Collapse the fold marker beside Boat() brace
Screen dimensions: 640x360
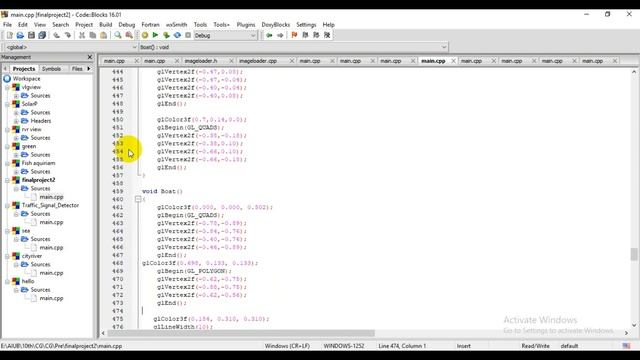pyautogui.click(x=138, y=199)
